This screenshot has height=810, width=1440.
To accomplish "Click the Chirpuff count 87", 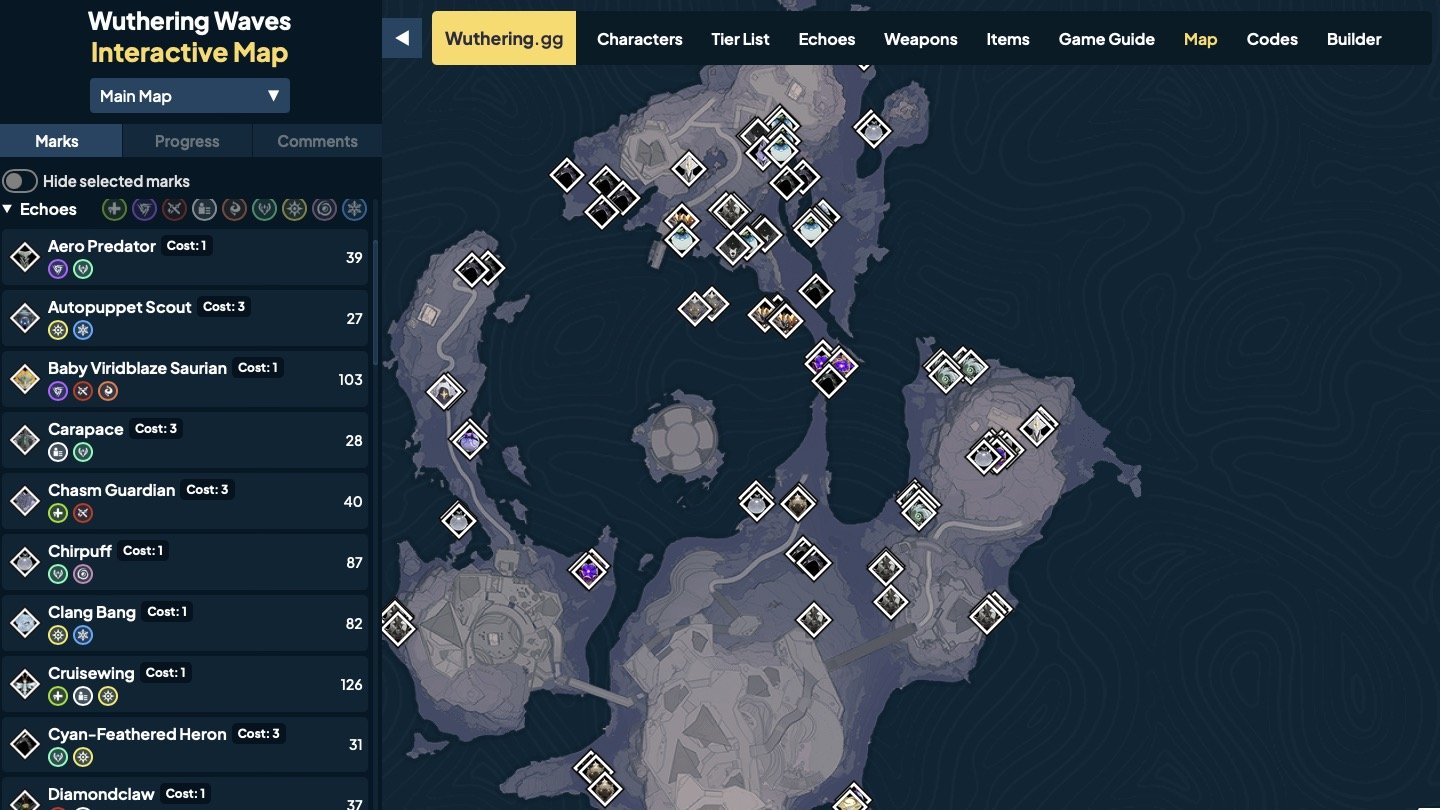I will click(354, 563).
